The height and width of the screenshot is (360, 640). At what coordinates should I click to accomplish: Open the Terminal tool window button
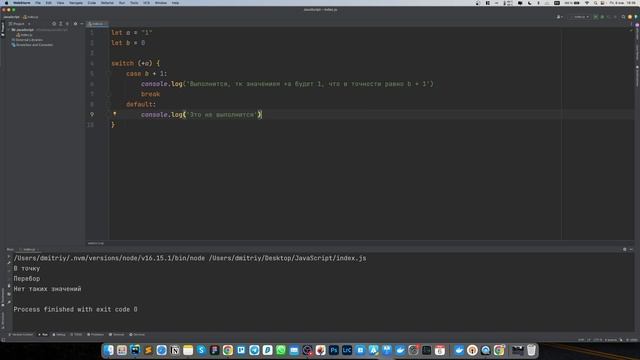pos(117,335)
